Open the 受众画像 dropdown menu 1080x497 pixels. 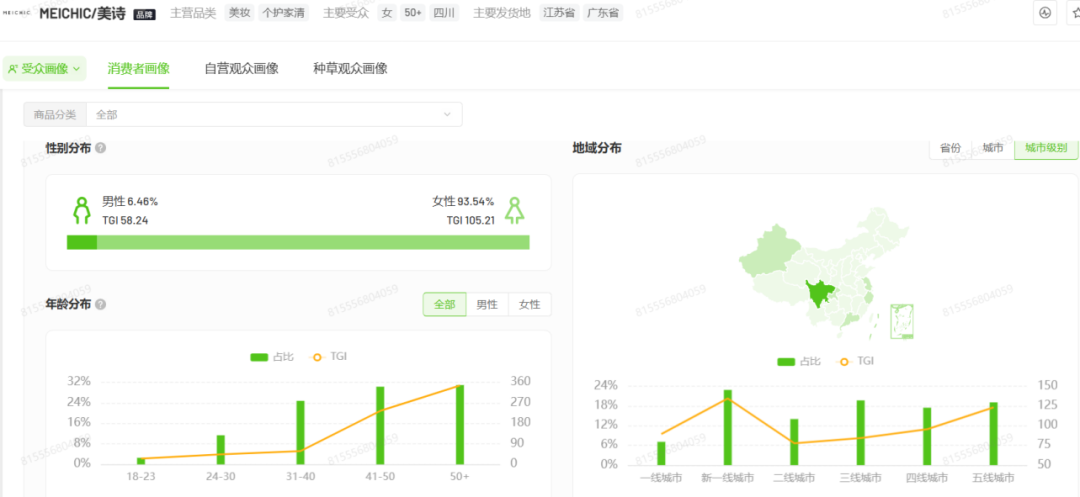click(44, 69)
